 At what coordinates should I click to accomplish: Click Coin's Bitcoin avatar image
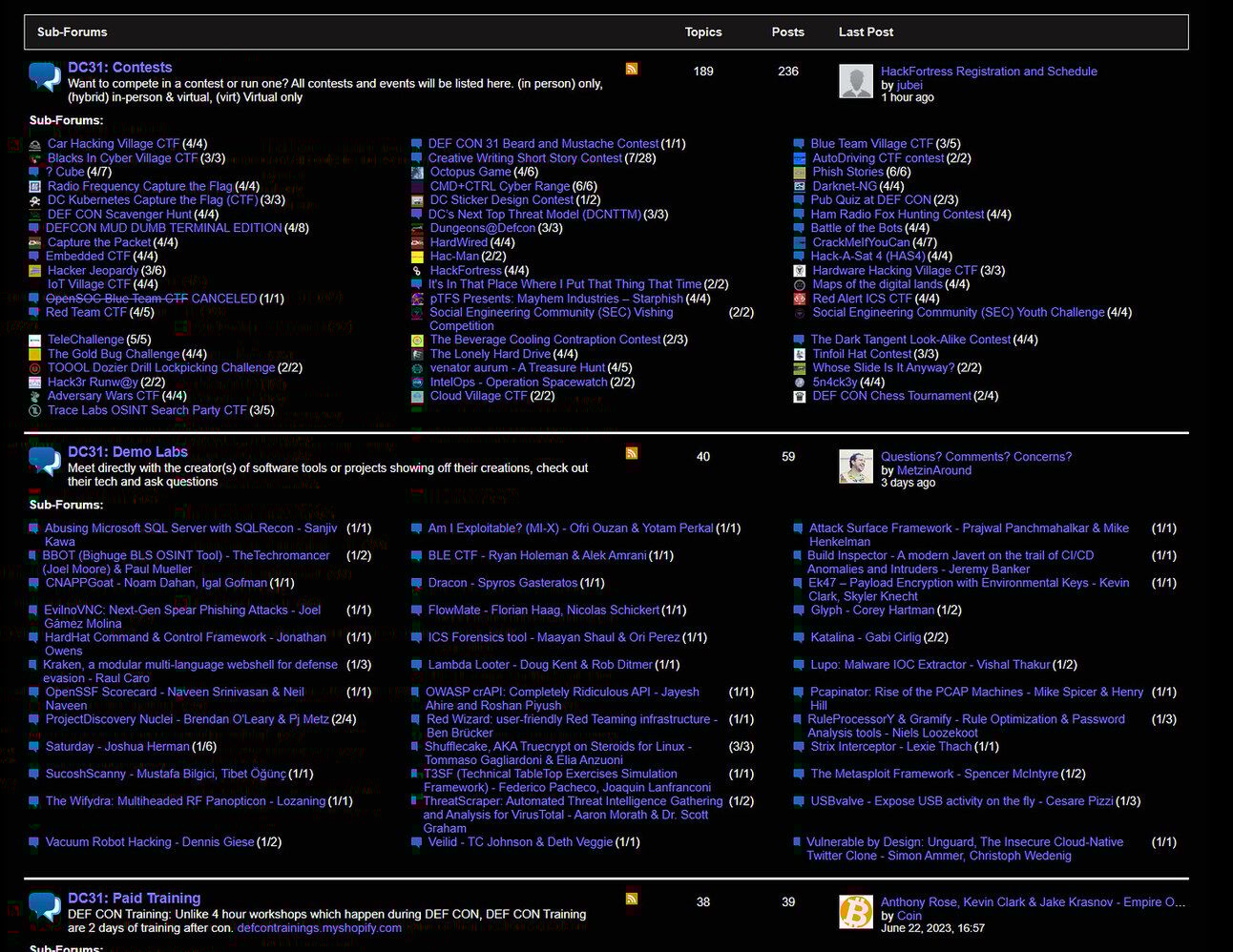coord(856,912)
